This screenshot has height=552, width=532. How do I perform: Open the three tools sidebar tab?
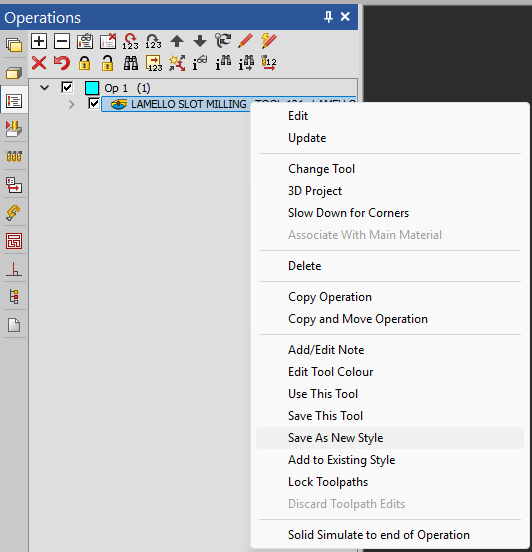(14, 156)
